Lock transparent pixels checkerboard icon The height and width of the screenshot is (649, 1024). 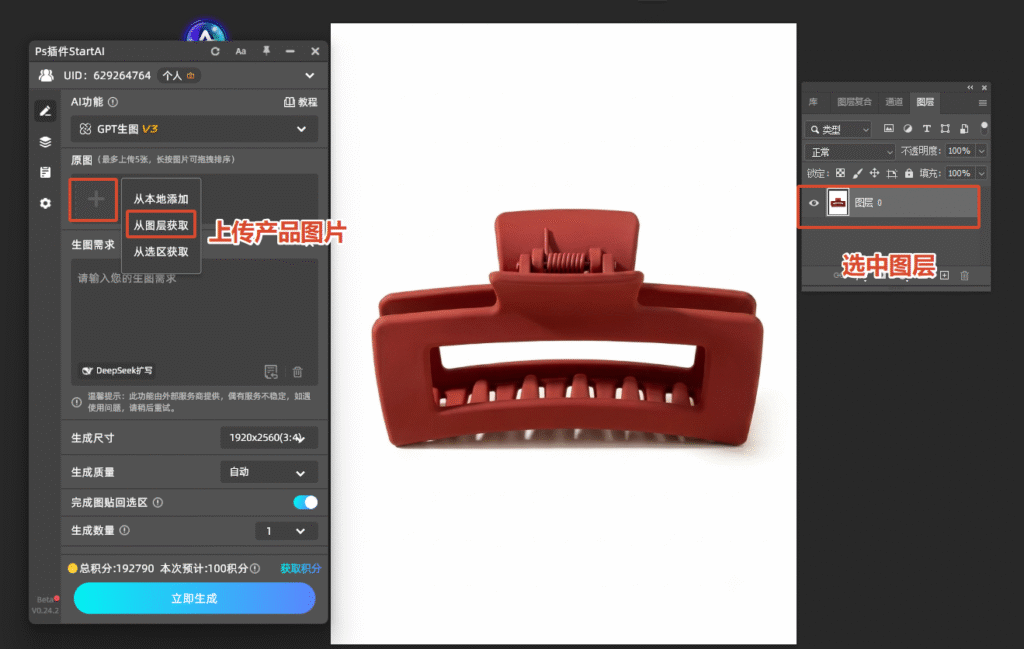click(840, 173)
